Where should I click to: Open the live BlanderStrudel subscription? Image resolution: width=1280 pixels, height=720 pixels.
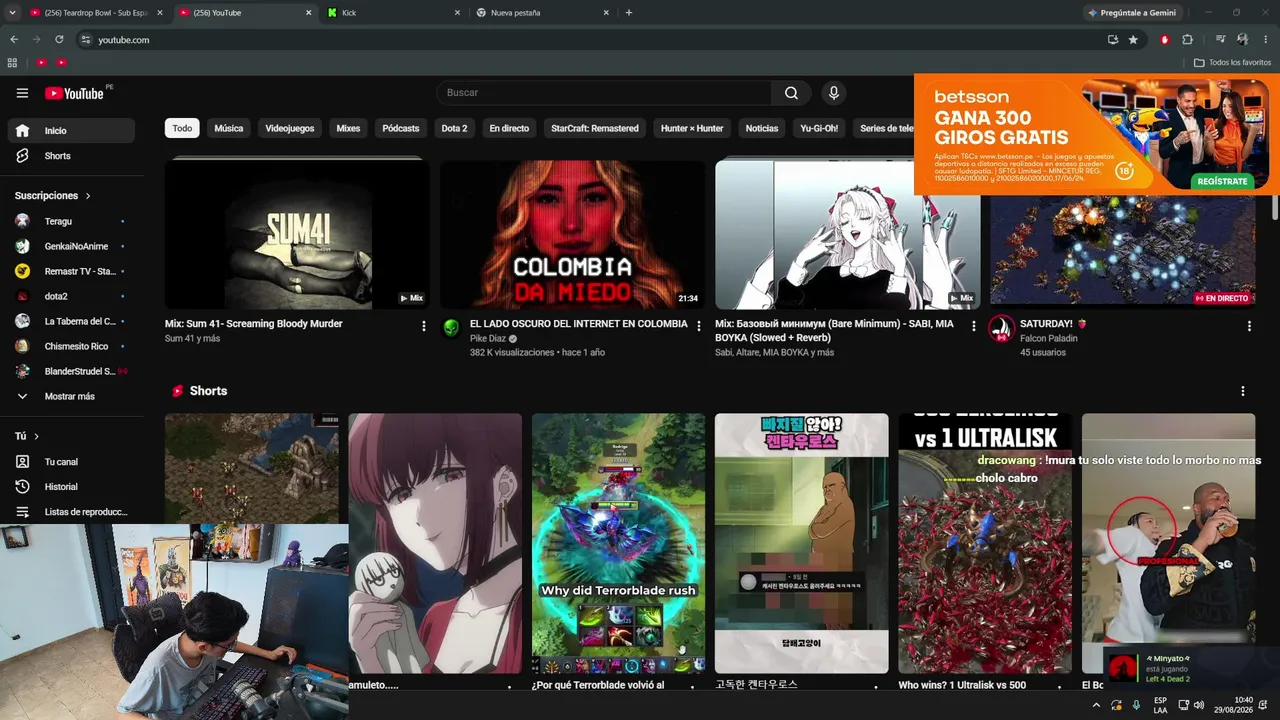[71, 371]
